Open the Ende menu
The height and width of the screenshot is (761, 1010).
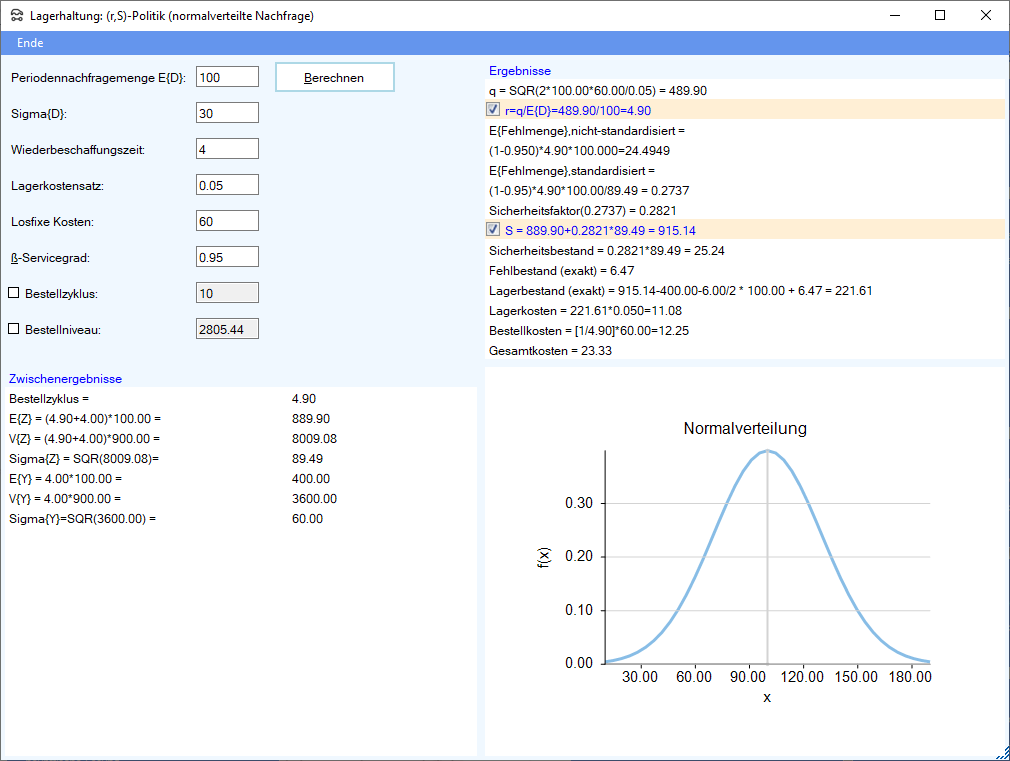(30, 43)
